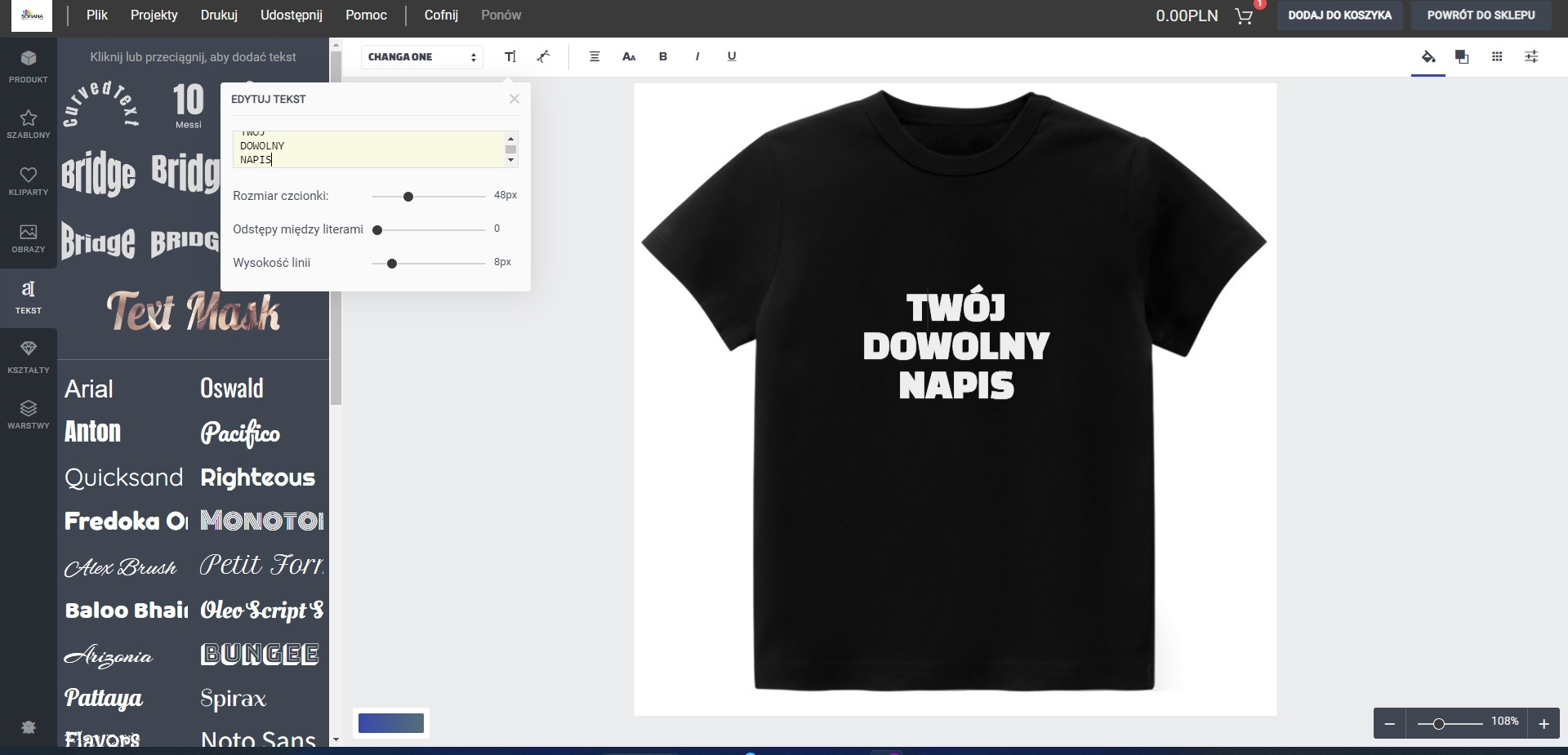Screen dimensions: 1568x755
Task: Click POWRÓT DO SKLEPU button
Action: [1480, 15]
